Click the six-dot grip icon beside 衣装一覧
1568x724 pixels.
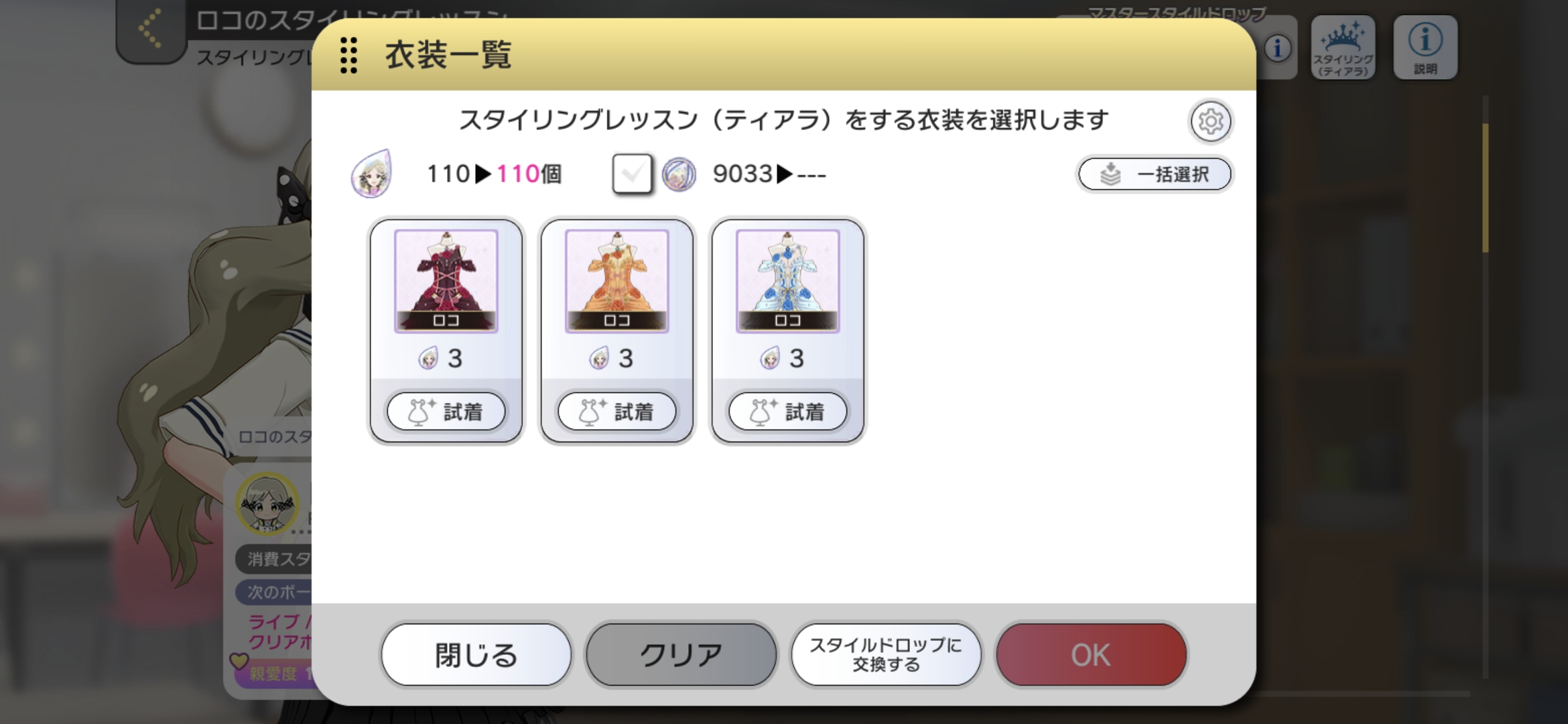pyautogui.click(x=348, y=55)
